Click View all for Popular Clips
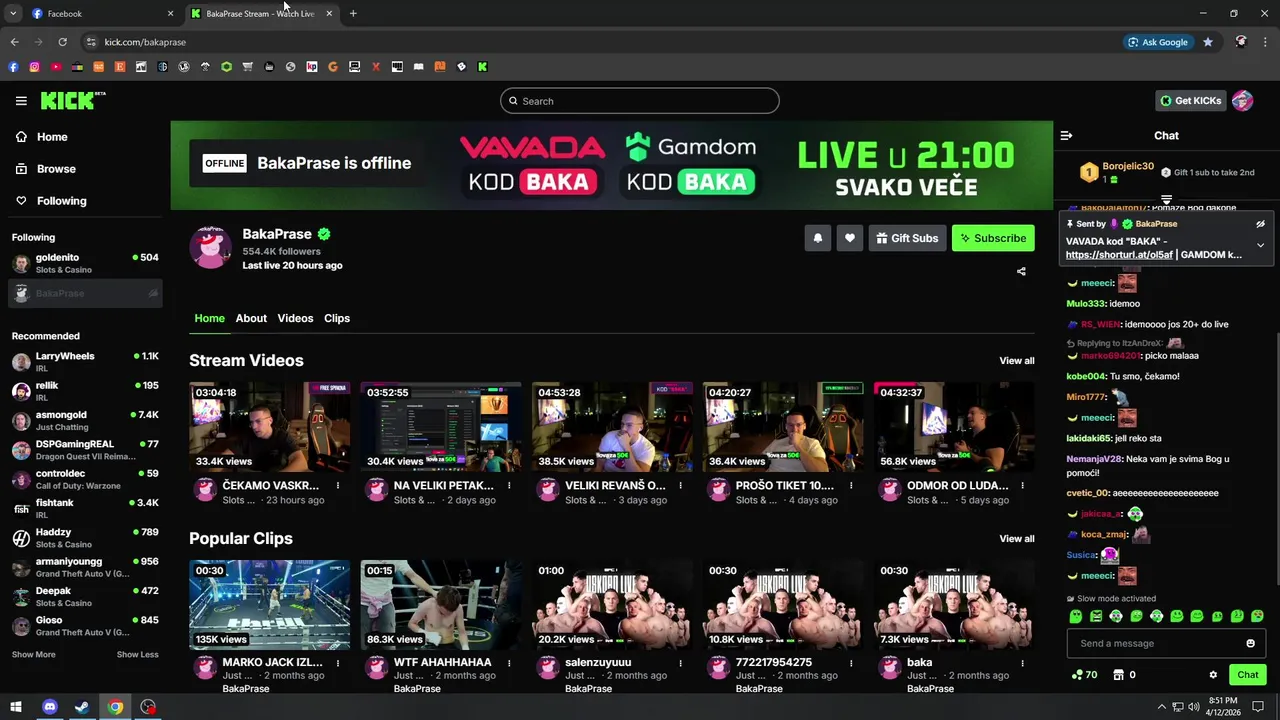This screenshot has height=720, width=1280. pyautogui.click(x=1017, y=539)
